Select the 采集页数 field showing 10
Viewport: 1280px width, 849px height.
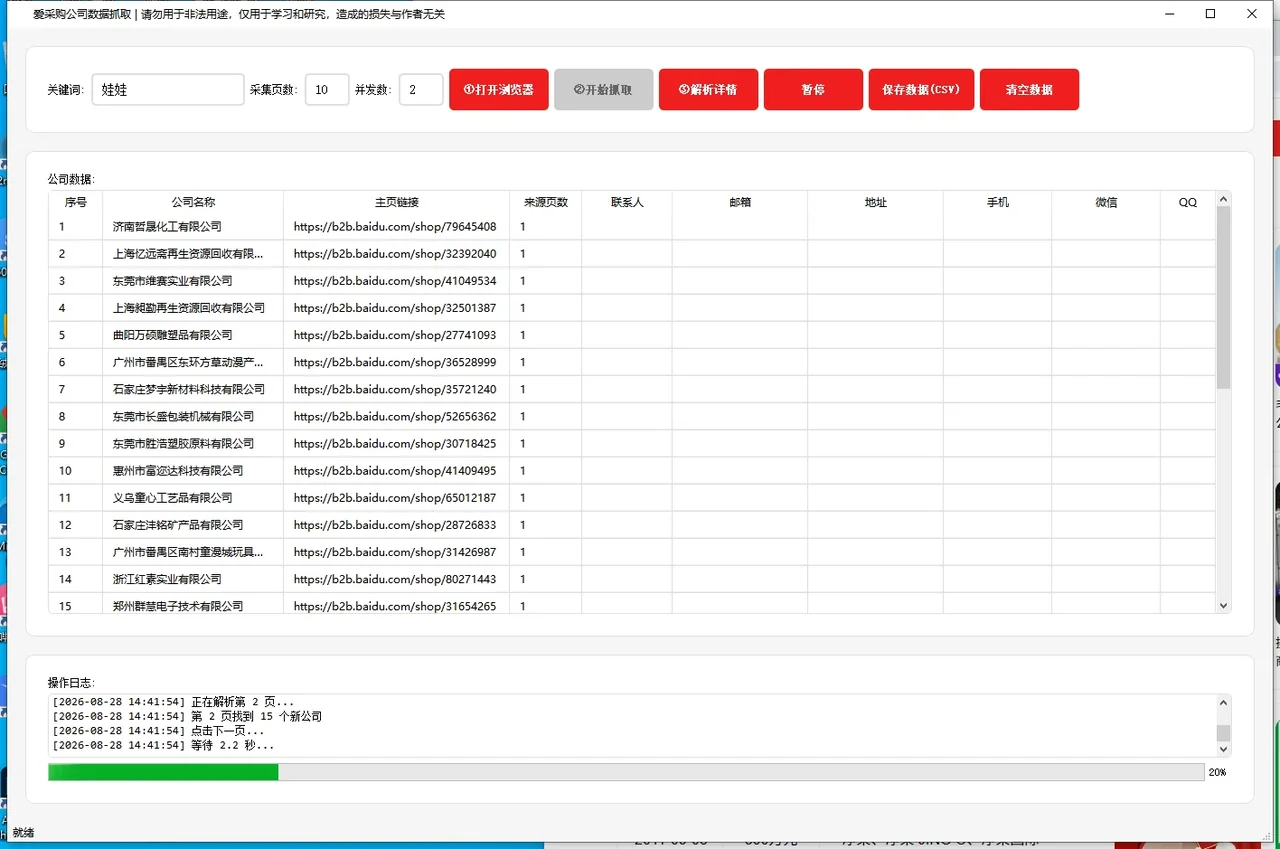pos(327,89)
